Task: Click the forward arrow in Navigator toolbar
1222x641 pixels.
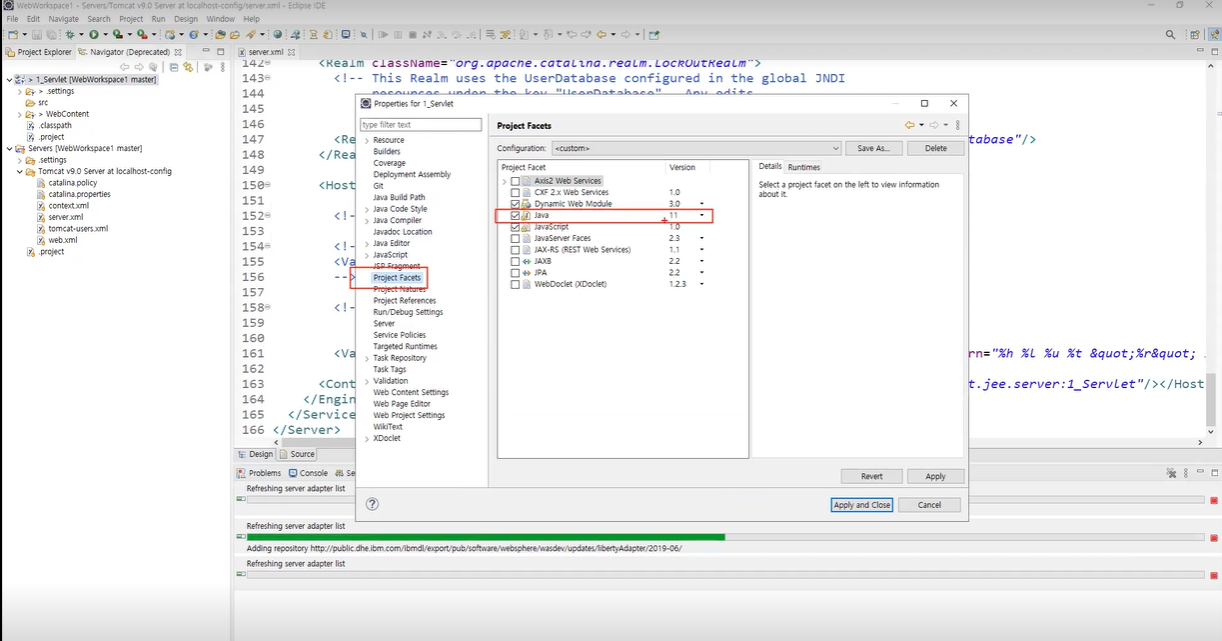Action: (139, 67)
